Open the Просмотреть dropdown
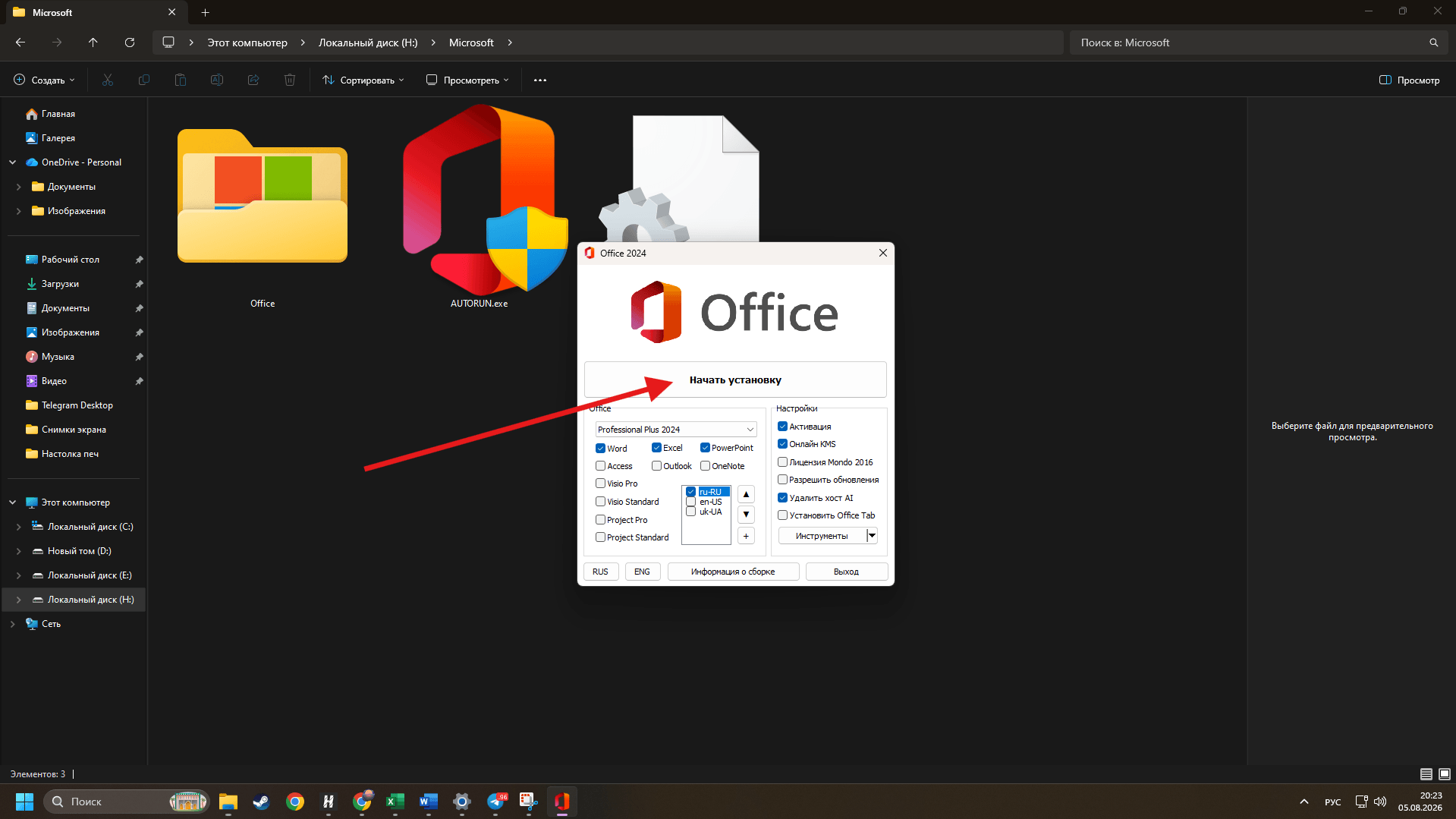This screenshot has width=1456, height=819. click(467, 80)
